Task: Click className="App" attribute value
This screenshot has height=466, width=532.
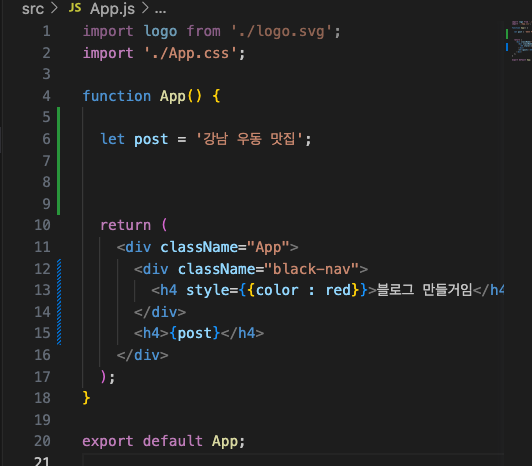Action: click(268, 247)
